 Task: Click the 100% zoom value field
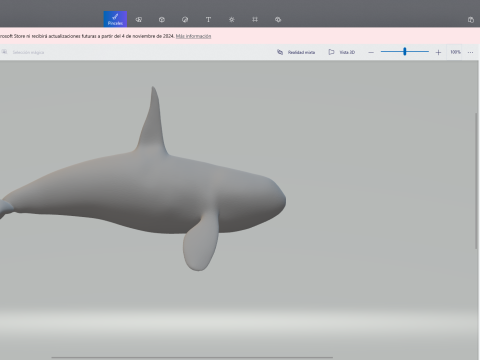[455, 52]
